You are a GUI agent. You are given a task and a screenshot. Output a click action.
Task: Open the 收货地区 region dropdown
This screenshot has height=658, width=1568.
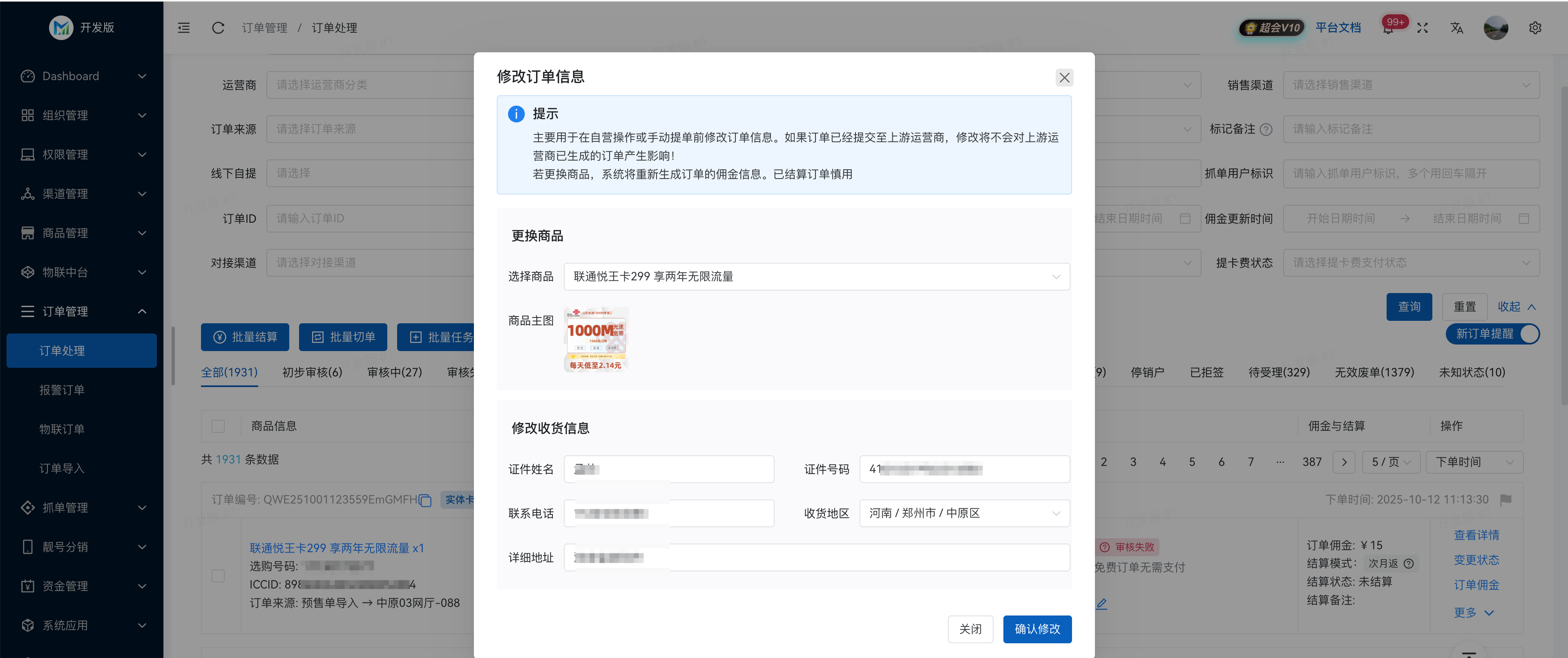click(964, 513)
